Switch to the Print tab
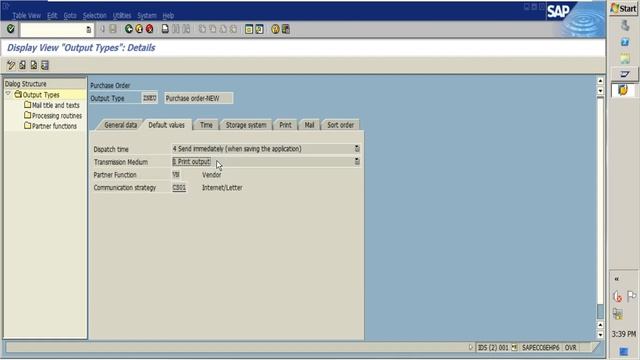Image resolution: width=640 pixels, height=360 pixels. tap(285, 125)
